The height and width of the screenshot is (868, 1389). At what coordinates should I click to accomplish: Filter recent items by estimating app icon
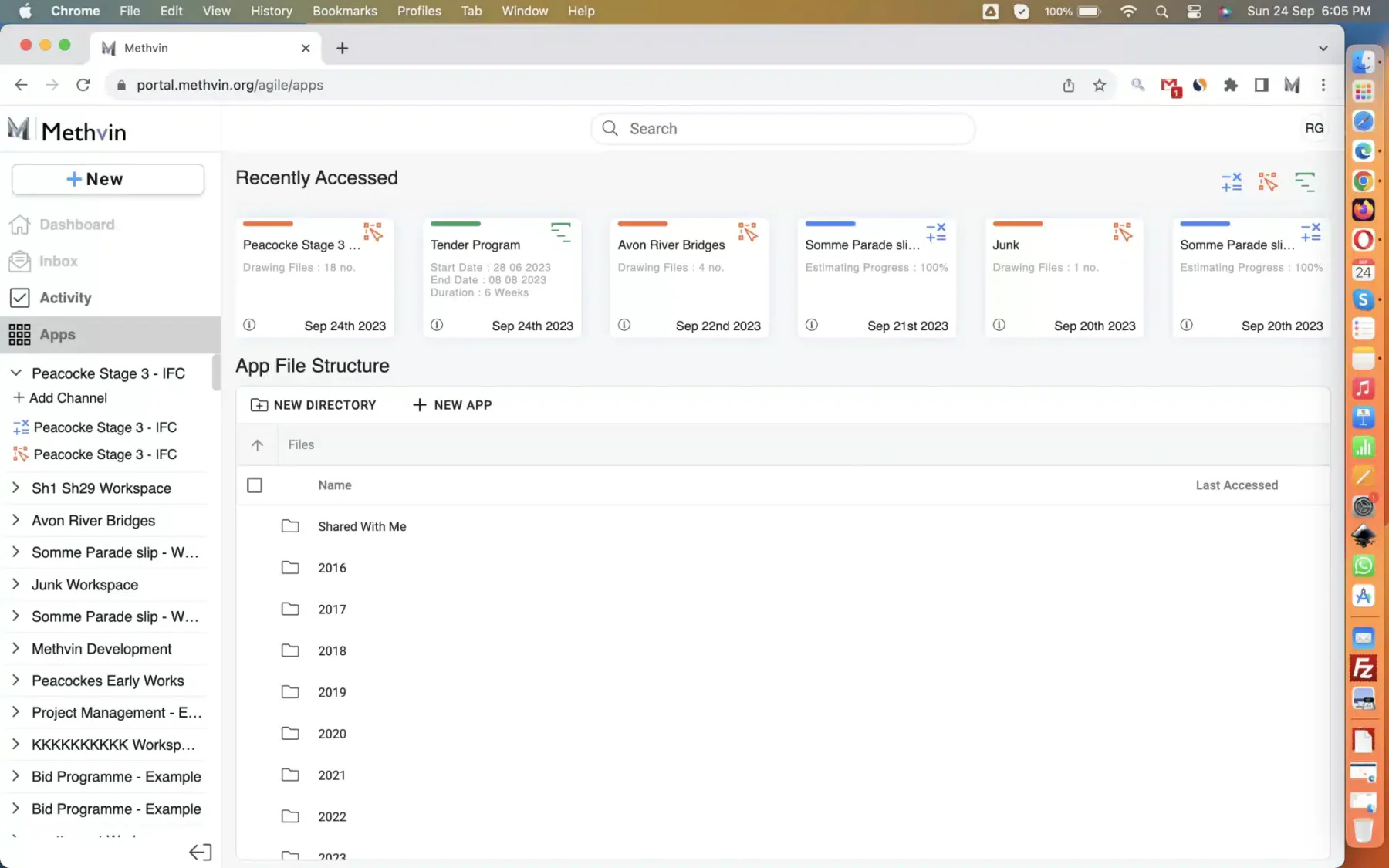[x=1232, y=181]
